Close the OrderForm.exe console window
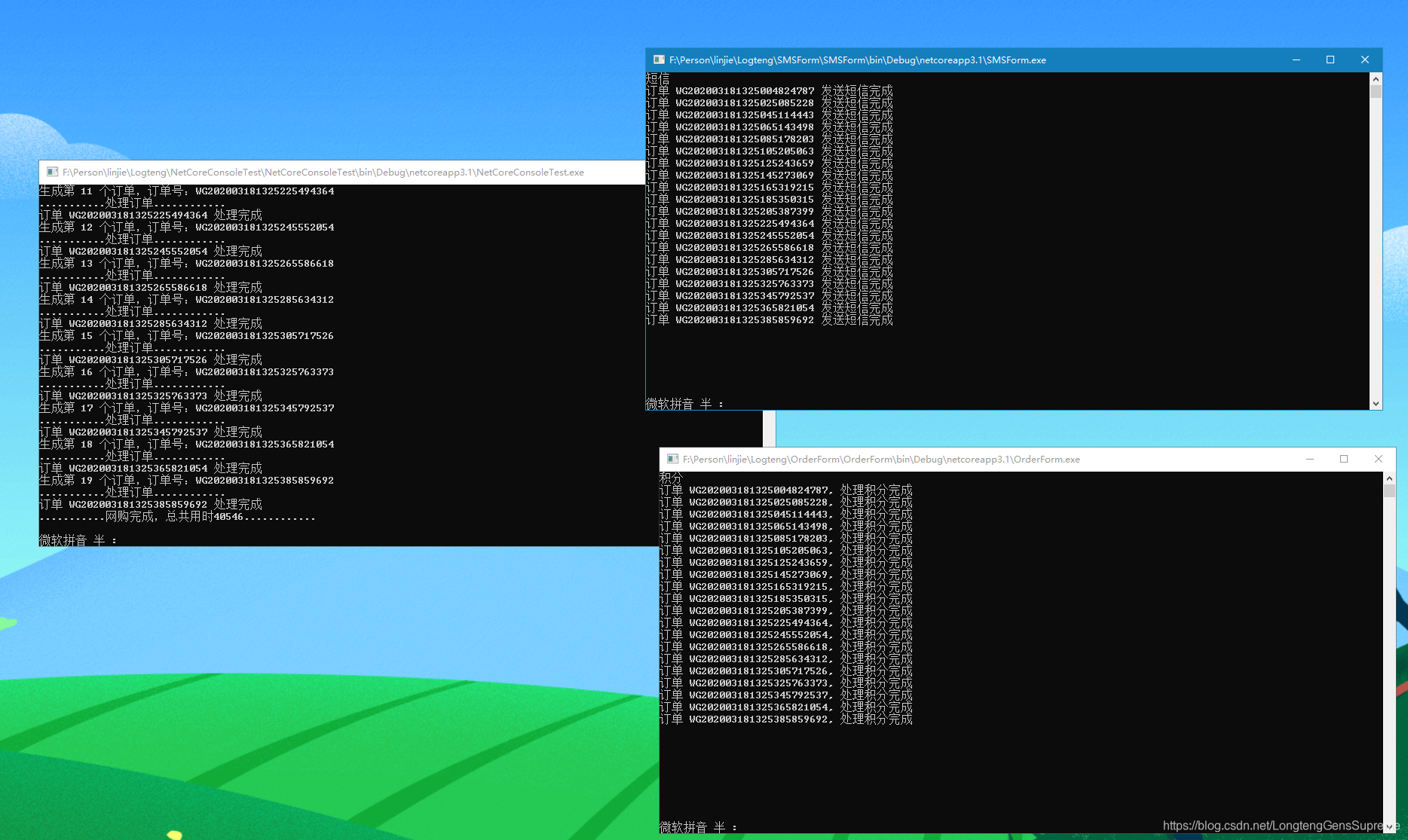The width and height of the screenshot is (1408, 840). [x=1378, y=459]
